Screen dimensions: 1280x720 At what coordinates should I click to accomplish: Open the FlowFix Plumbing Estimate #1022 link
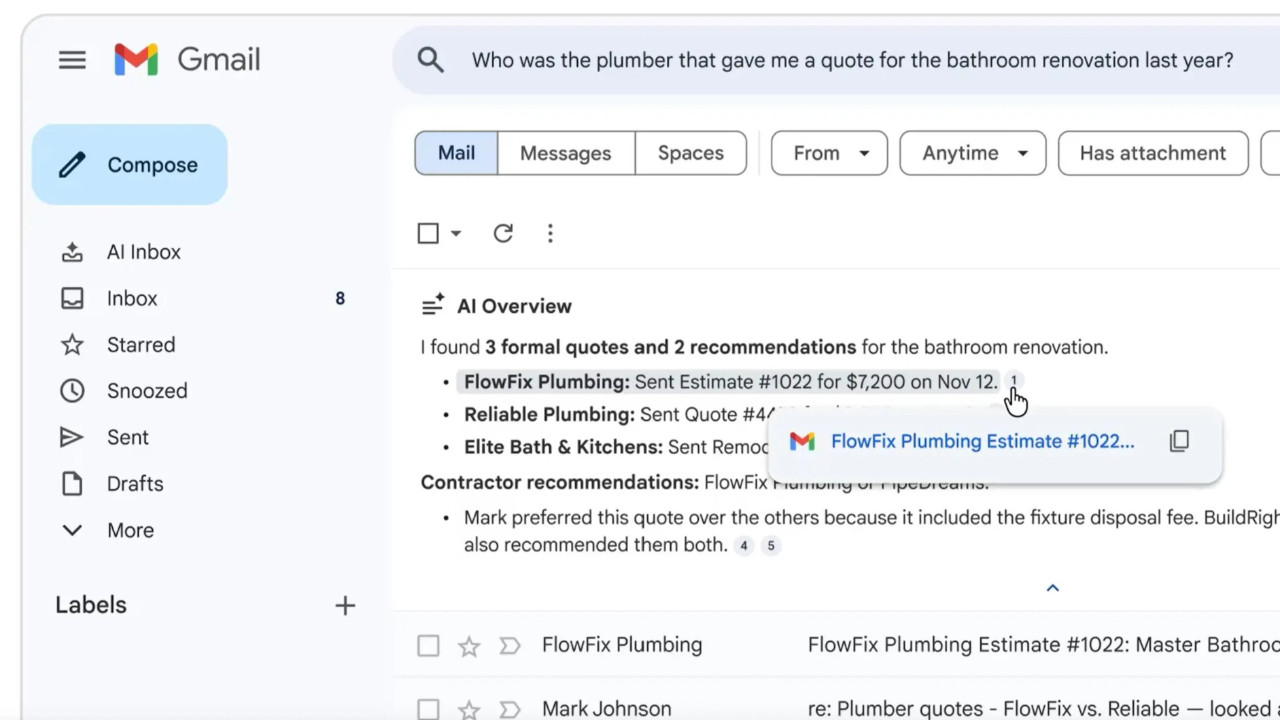pos(982,441)
